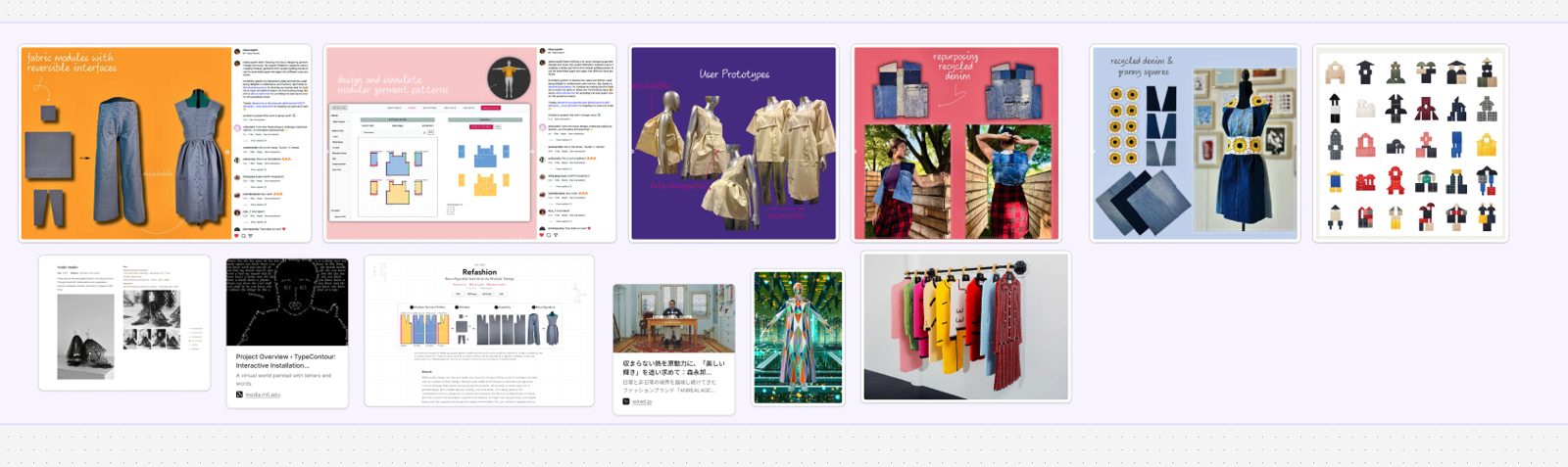
Task: Click the heart icon on orange Instagram card
Action: point(237,235)
